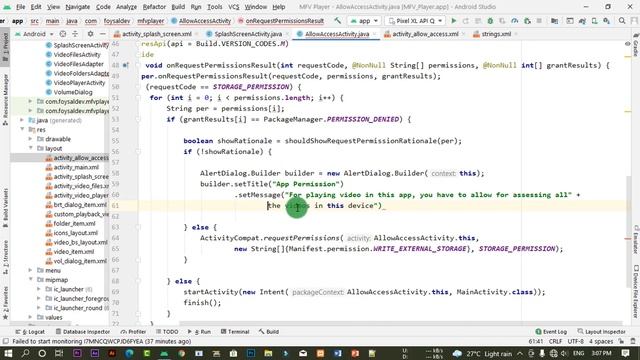Screen dimensions: 640x360
Task: Open the app run configuration dropdown
Action: (x=364, y=20)
